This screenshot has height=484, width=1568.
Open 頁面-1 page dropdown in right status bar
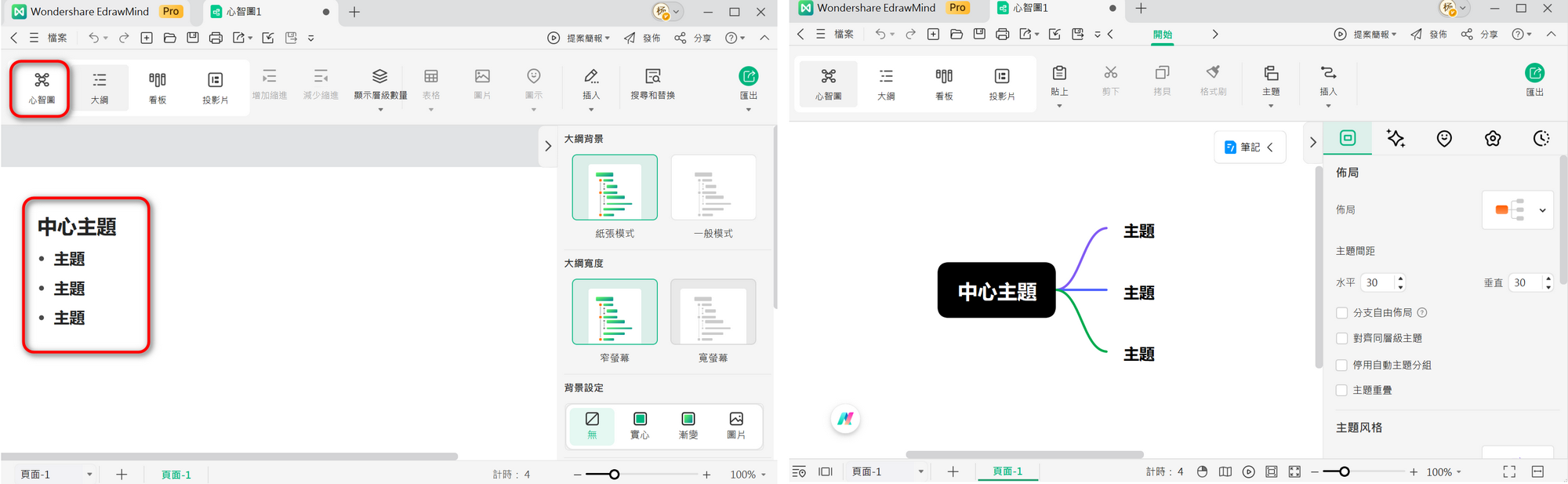pyautogui.click(x=920, y=471)
